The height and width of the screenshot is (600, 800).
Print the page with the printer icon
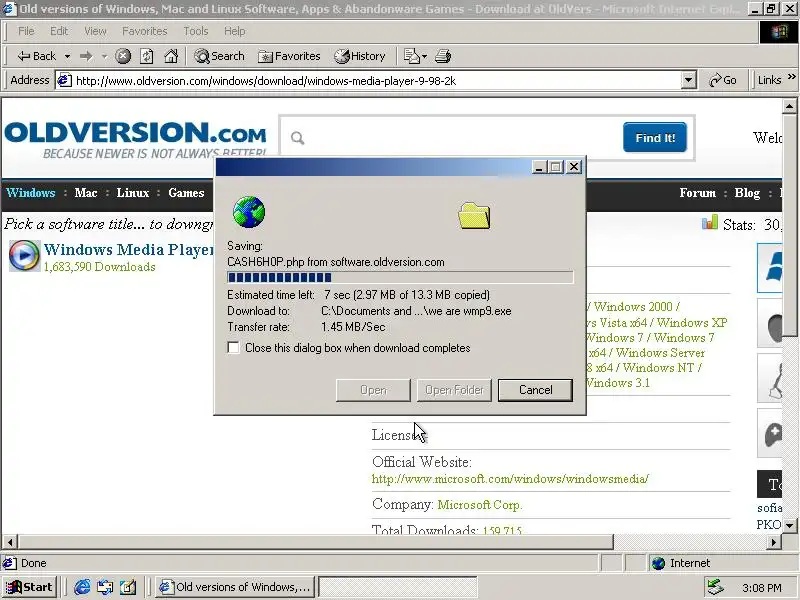tap(443, 56)
